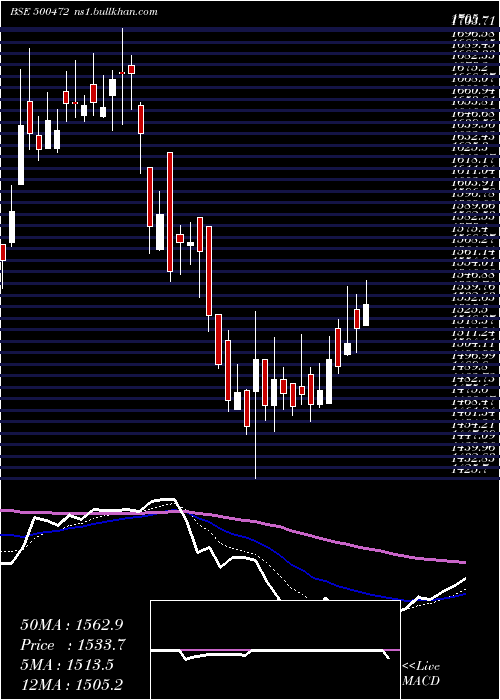The image size is (500, 700).
Task: Click the 1496.99 price axis label
Action: 473,356
